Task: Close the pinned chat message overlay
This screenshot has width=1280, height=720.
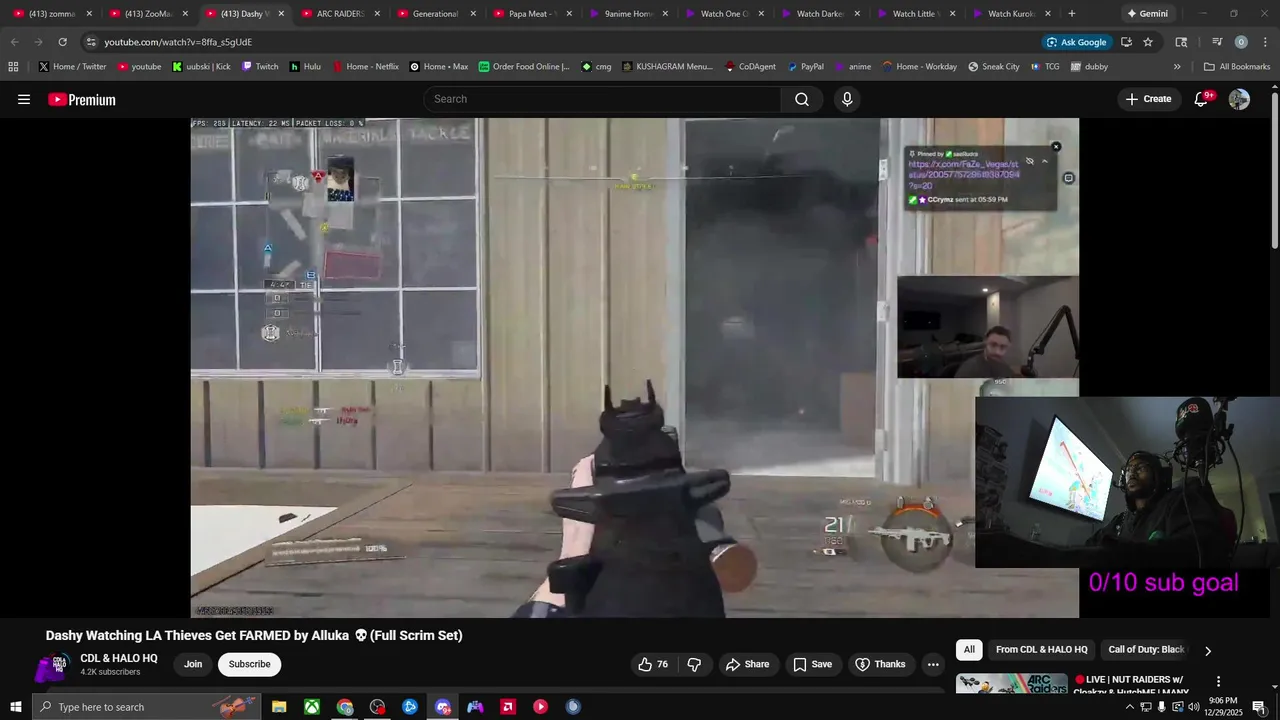Action: (x=1055, y=147)
